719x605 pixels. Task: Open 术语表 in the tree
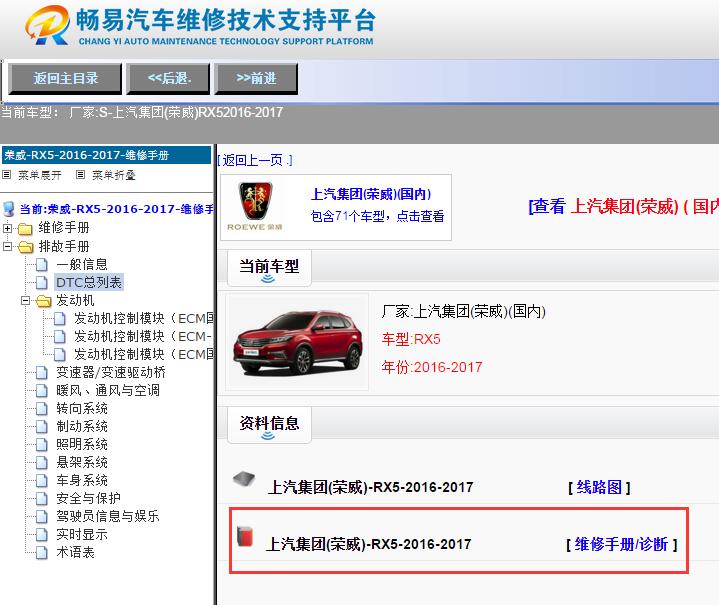75,552
